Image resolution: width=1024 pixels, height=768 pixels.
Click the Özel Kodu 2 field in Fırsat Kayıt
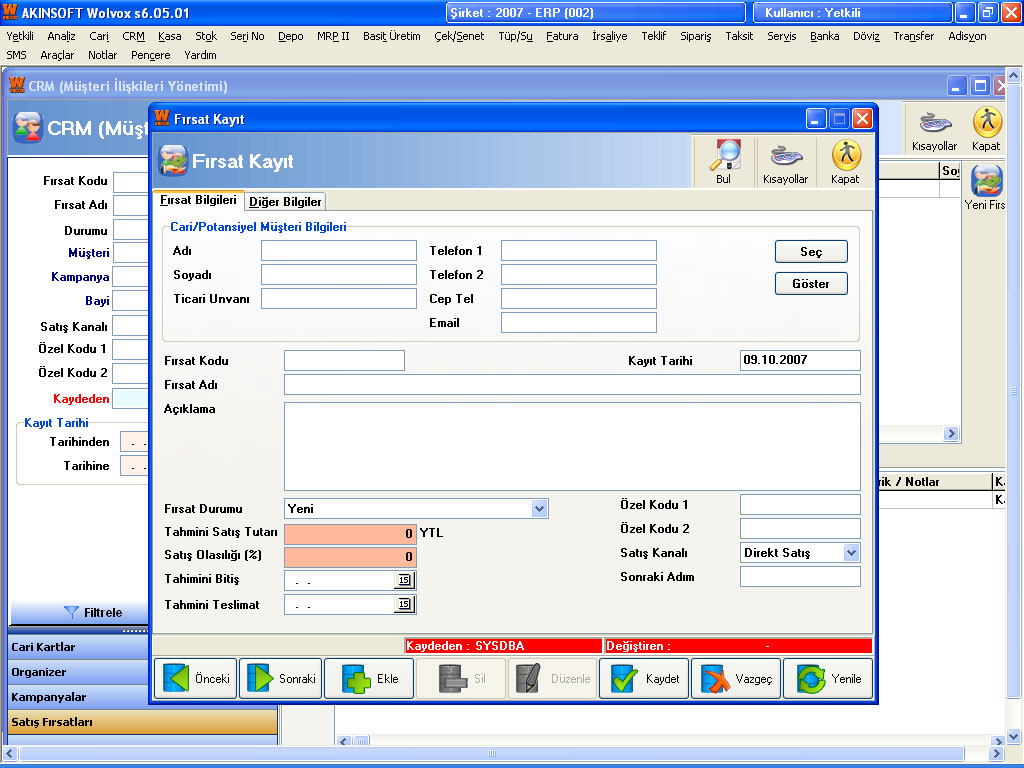[800, 529]
